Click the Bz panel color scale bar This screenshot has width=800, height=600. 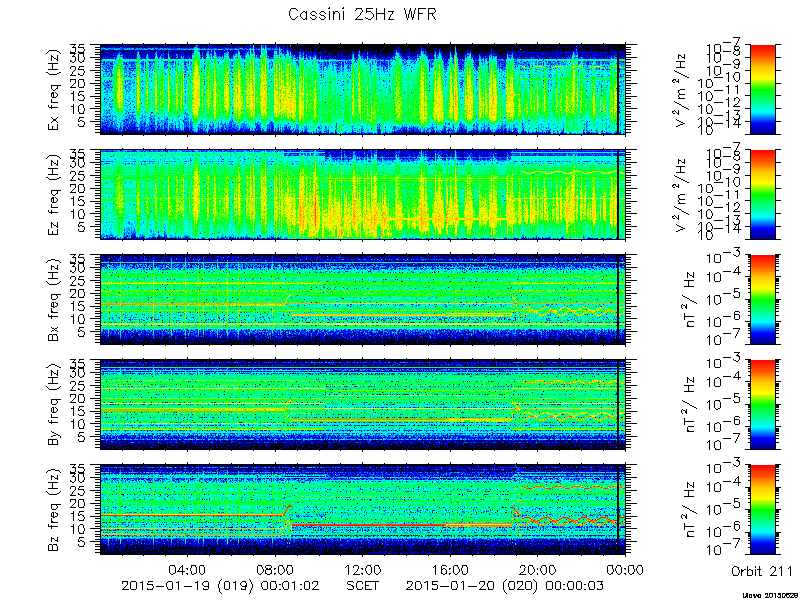(762, 510)
